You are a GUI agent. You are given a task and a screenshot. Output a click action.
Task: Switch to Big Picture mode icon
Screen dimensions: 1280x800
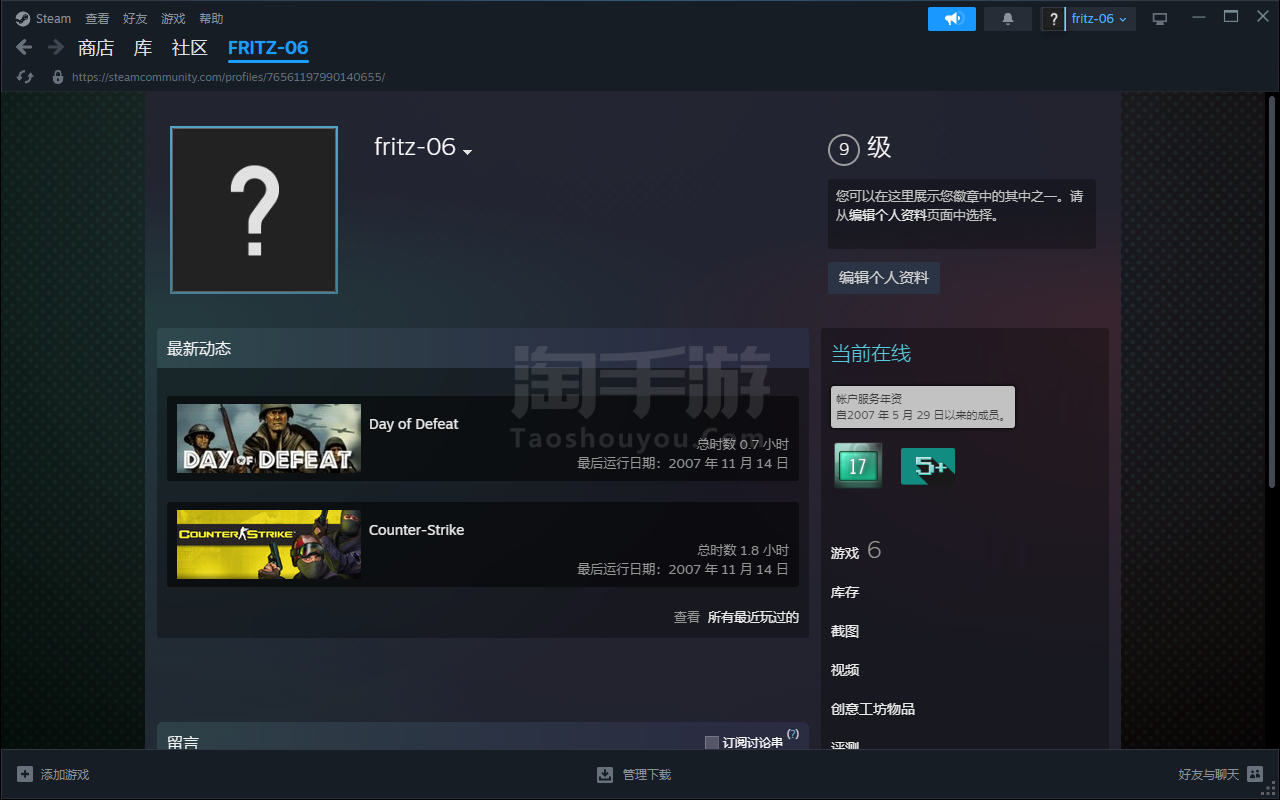pyautogui.click(x=1160, y=19)
